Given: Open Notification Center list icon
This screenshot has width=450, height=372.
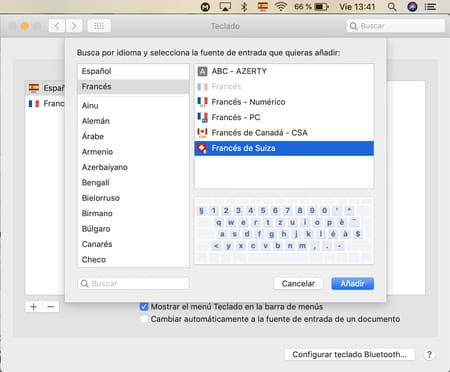Looking at the screenshot, I should 431,7.
